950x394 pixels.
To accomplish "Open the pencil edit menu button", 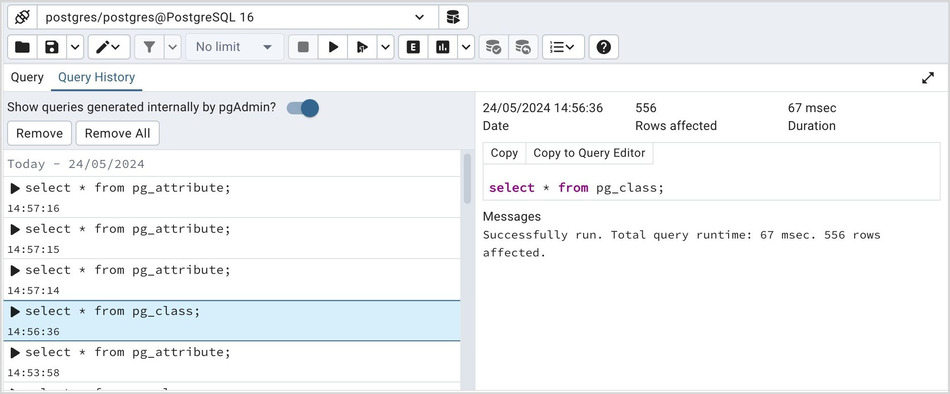I will [109, 47].
